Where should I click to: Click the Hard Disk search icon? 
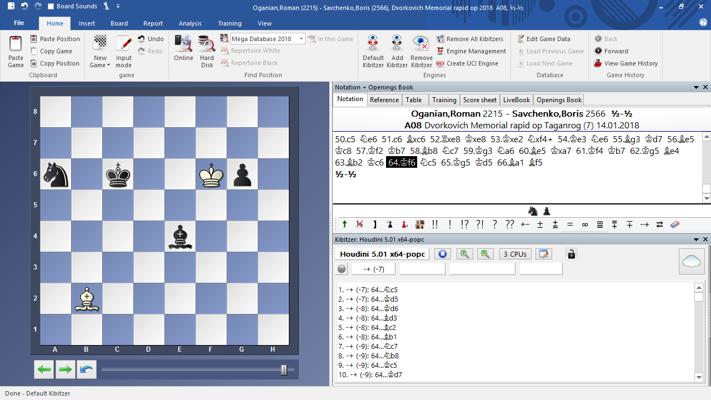[207, 49]
